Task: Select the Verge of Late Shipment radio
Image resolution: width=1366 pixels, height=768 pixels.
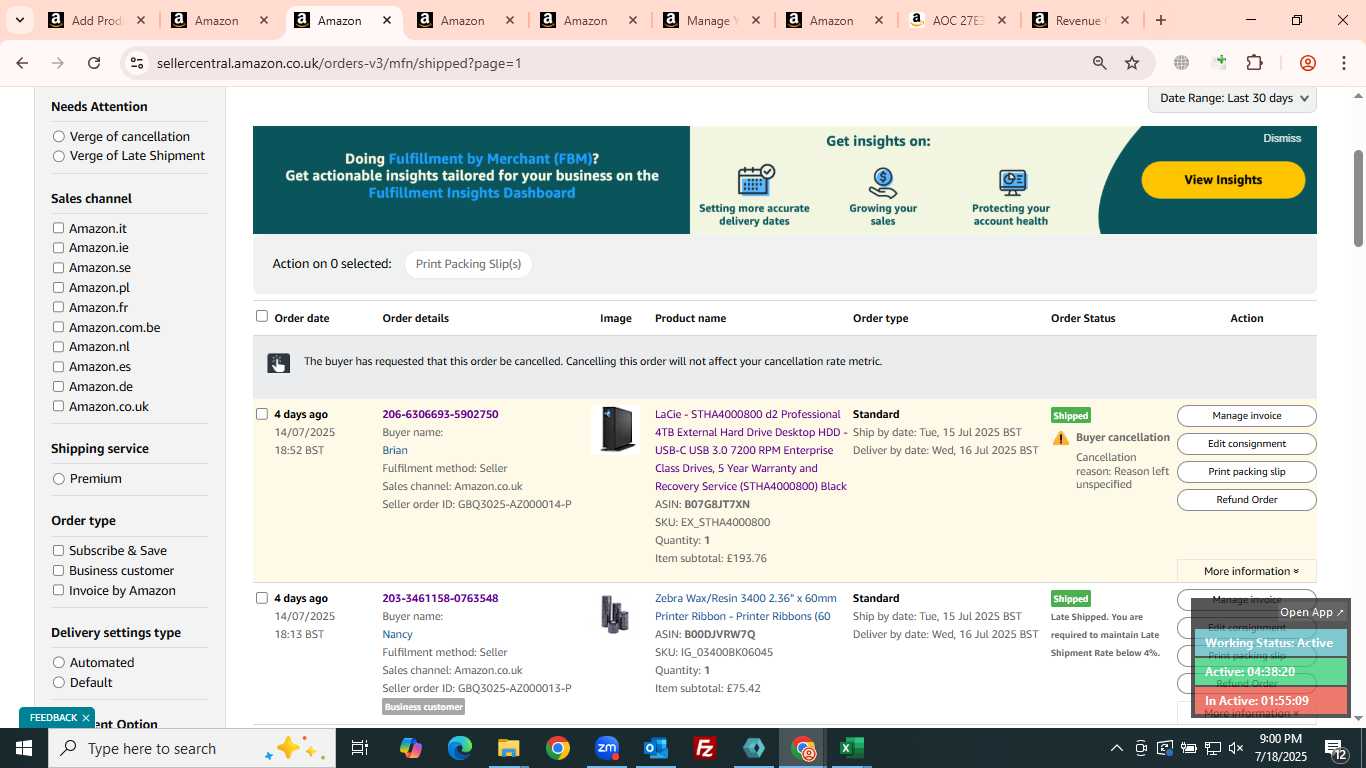Action: click(59, 156)
